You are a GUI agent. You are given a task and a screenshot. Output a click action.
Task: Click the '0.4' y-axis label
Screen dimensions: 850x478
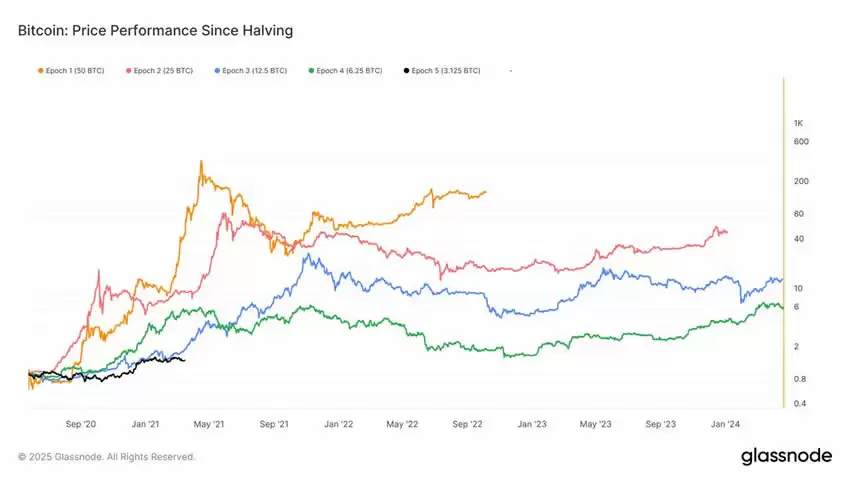click(x=801, y=403)
